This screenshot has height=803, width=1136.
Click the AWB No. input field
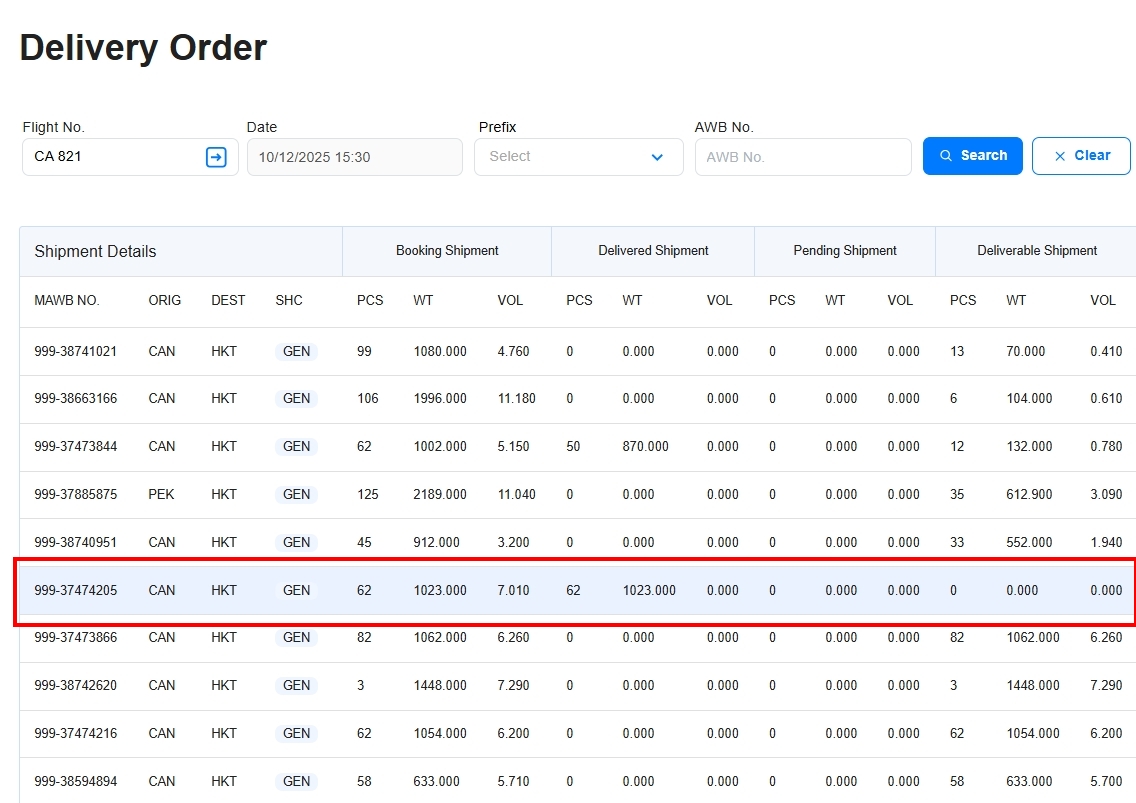click(x=802, y=157)
